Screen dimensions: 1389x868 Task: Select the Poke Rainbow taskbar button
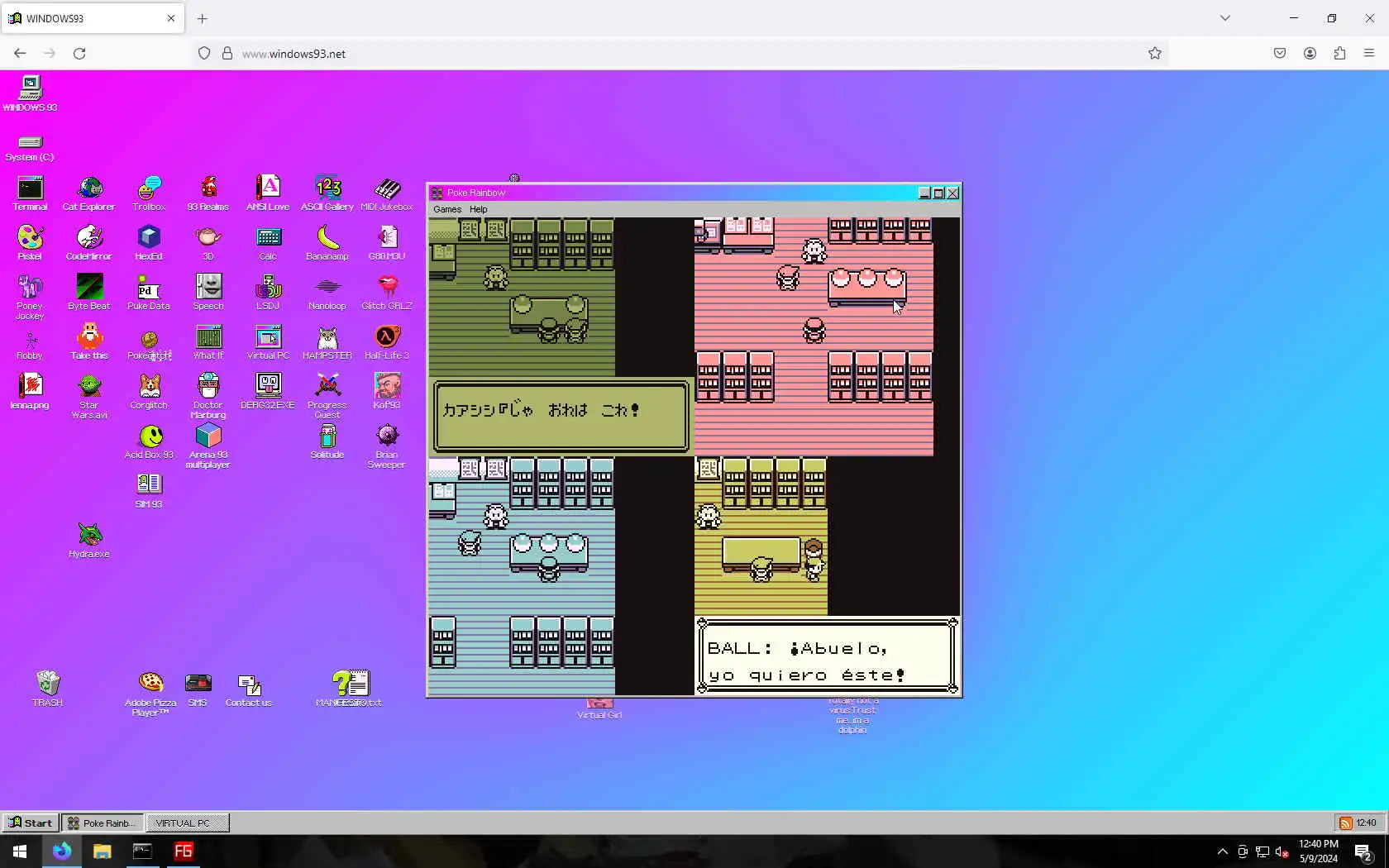pos(103,823)
